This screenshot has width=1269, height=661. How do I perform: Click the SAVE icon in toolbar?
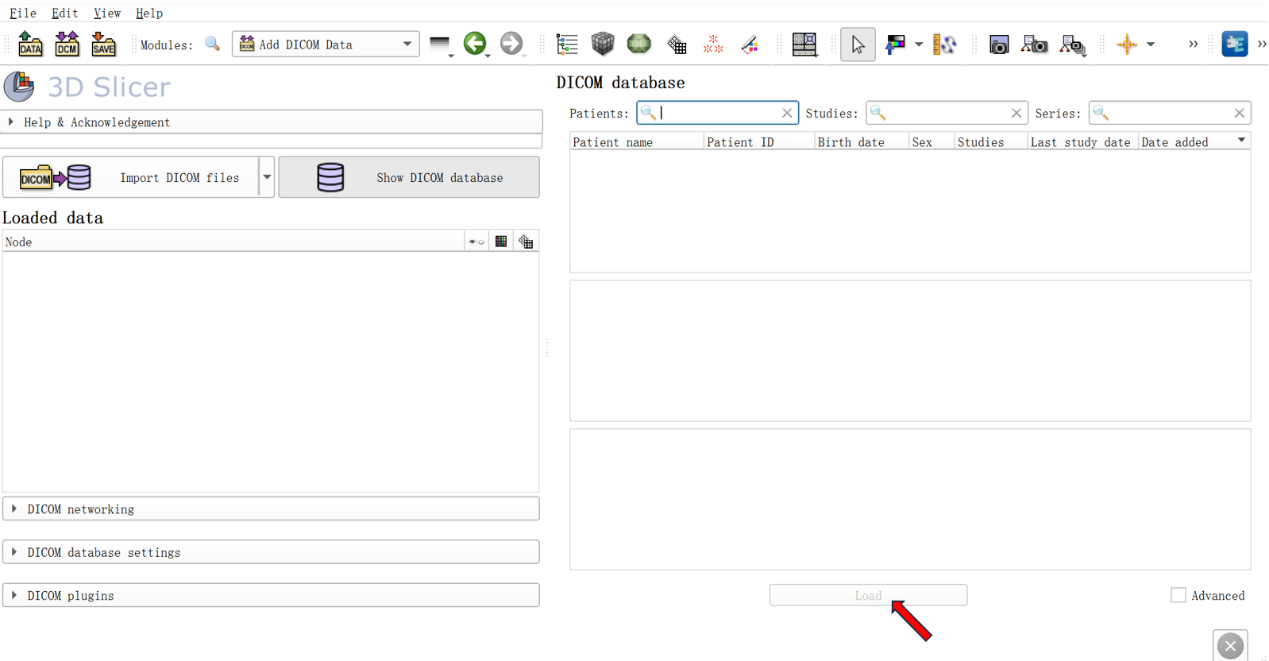[x=103, y=44]
